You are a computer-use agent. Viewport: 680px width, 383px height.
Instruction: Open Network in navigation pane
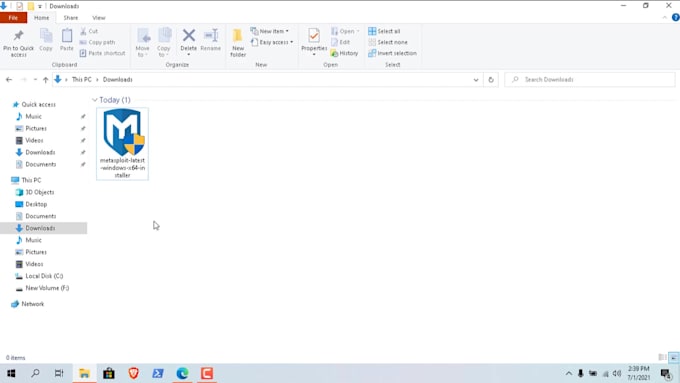coord(33,304)
